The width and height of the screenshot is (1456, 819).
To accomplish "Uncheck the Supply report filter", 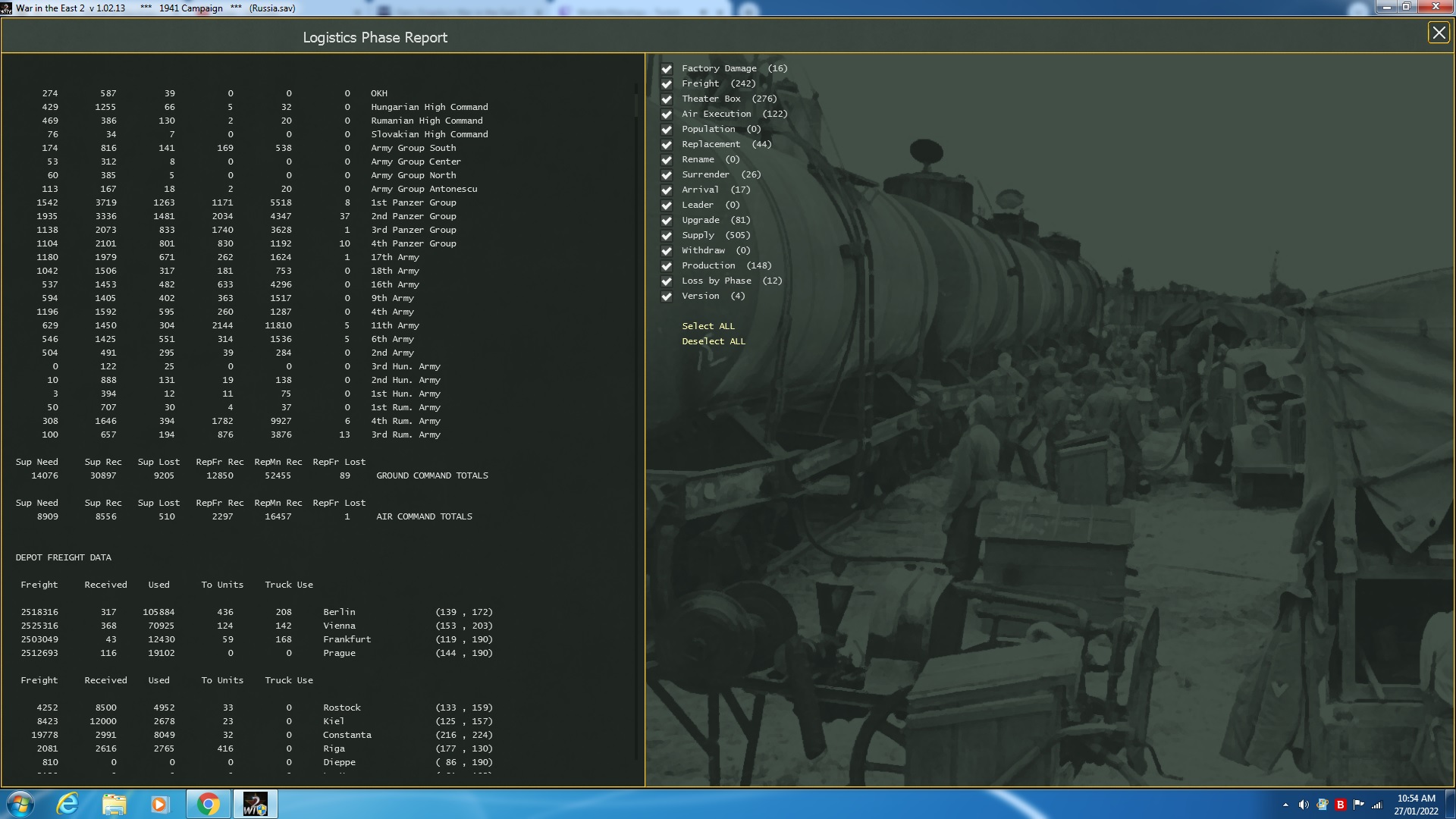I will coord(667,236).
